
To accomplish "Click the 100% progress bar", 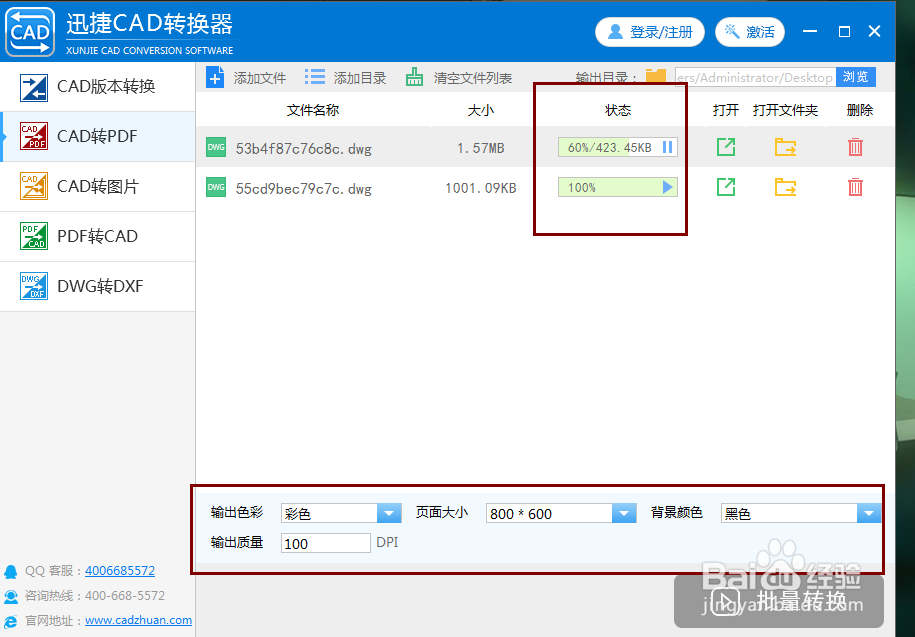I will (x=617, y=187).
